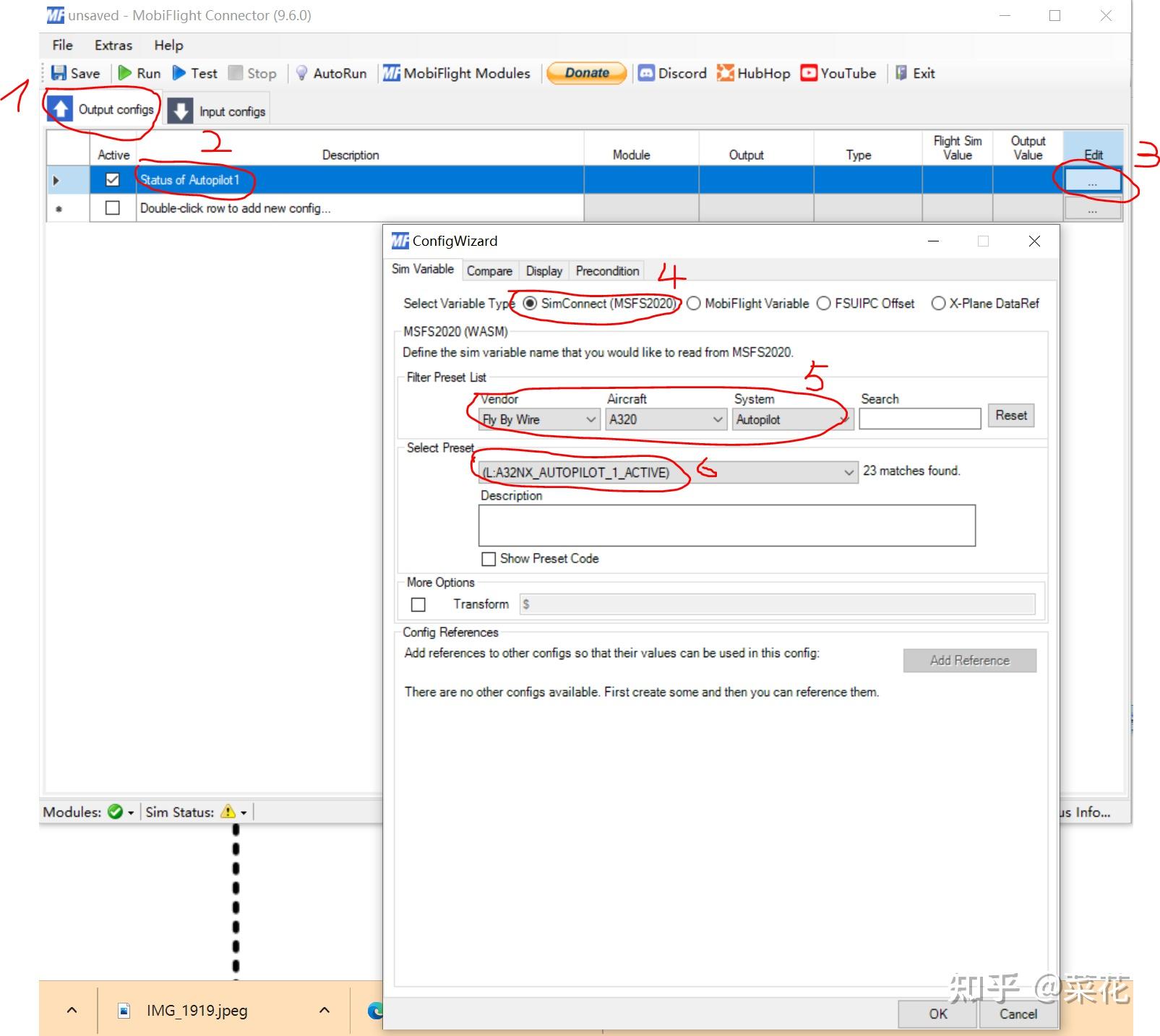The width and height of the screenshot is (1160, 1036).
Task: Open the File menu
Action: tap(62, 45)
